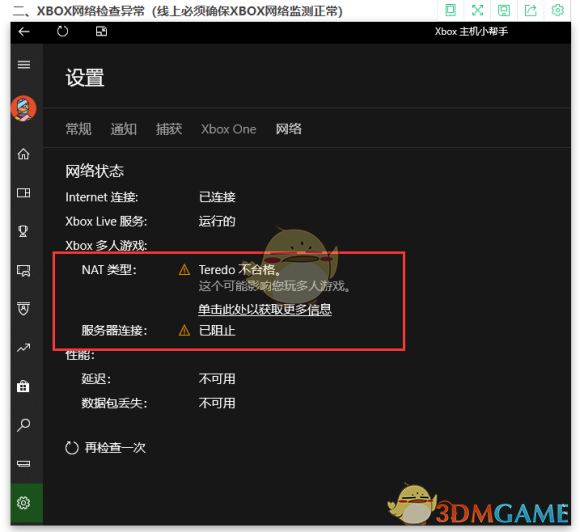The width and height of the screenshot is (580, 532).
Task: Select the 网络 tab
Action: [289, 129]
